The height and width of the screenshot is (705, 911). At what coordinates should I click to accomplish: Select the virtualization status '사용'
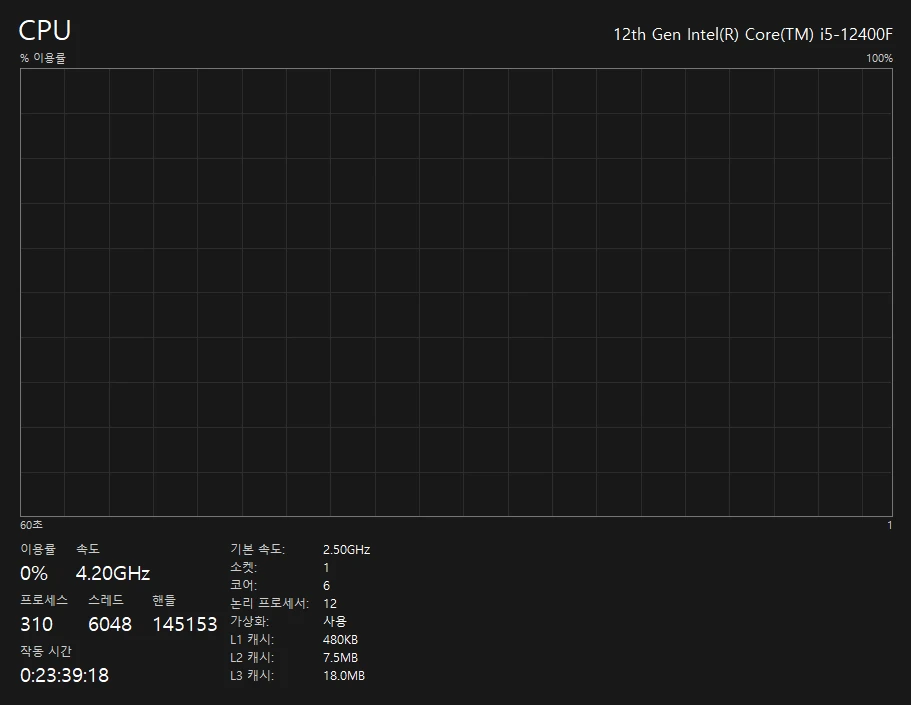[335, 621]
